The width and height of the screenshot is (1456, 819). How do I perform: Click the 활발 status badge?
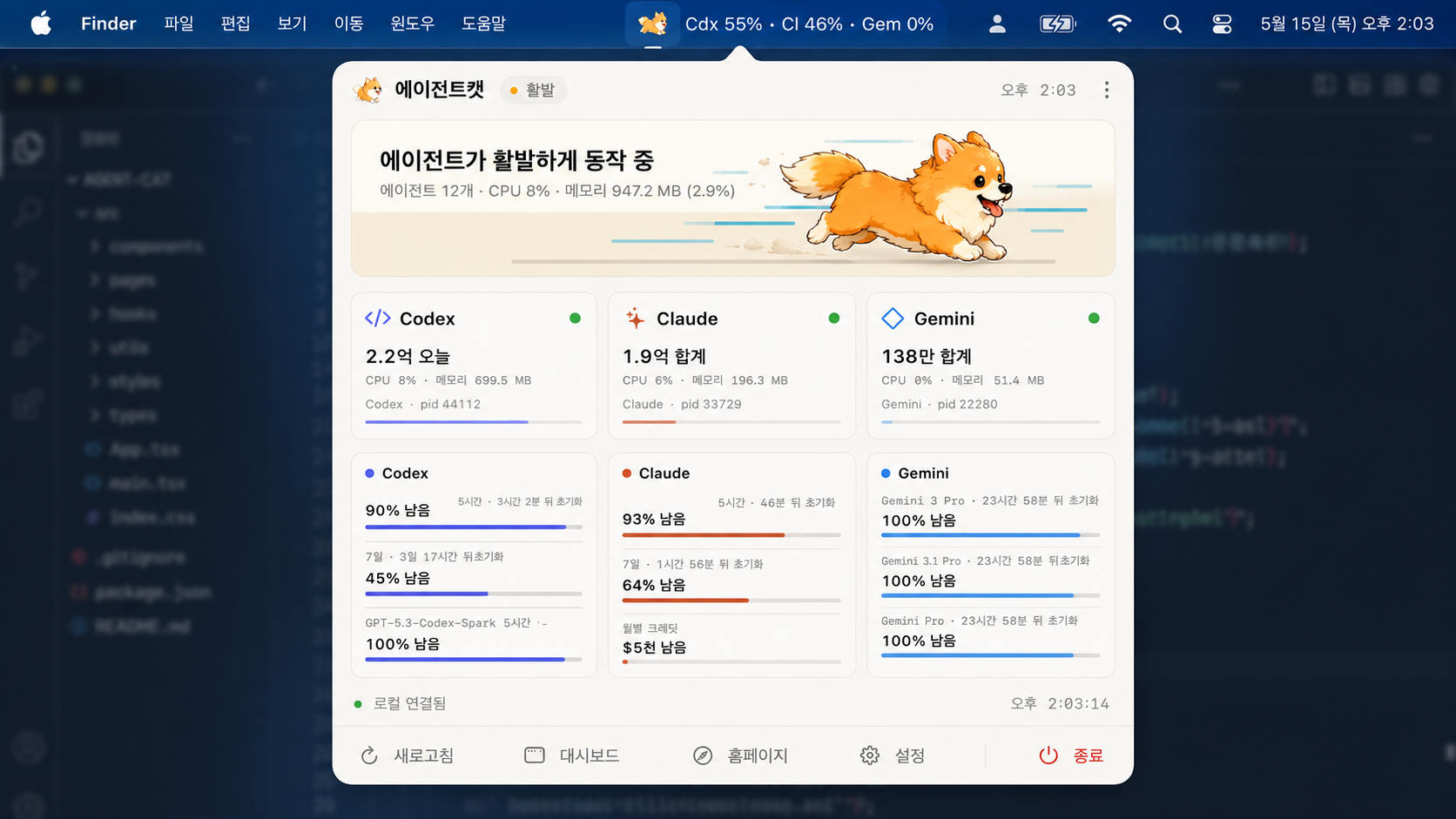click(533, 90)
